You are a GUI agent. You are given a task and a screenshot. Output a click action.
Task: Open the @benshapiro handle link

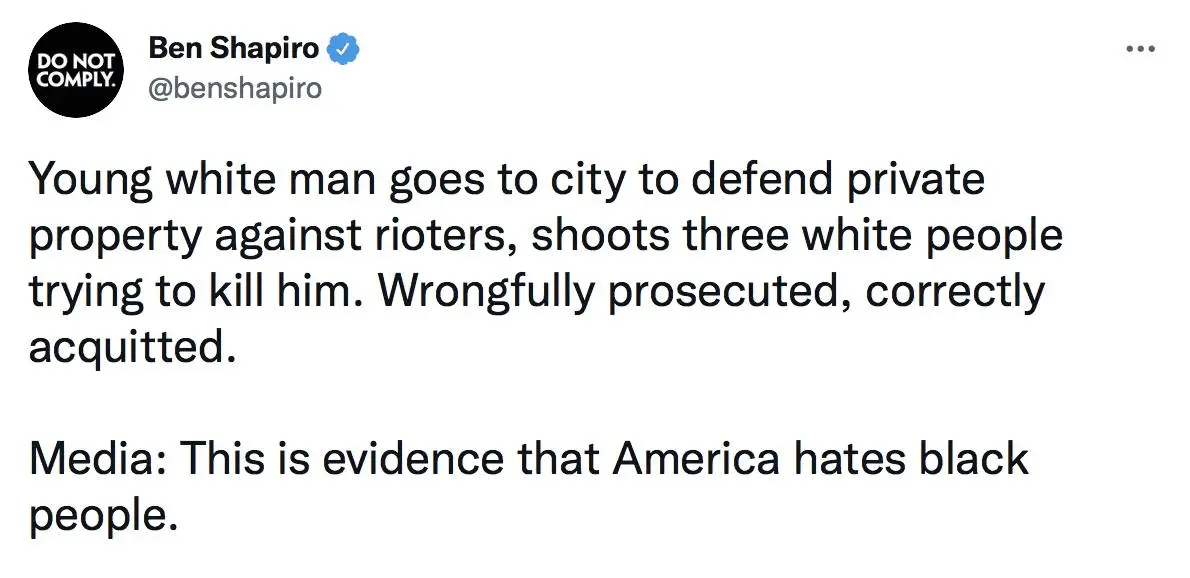235,87
